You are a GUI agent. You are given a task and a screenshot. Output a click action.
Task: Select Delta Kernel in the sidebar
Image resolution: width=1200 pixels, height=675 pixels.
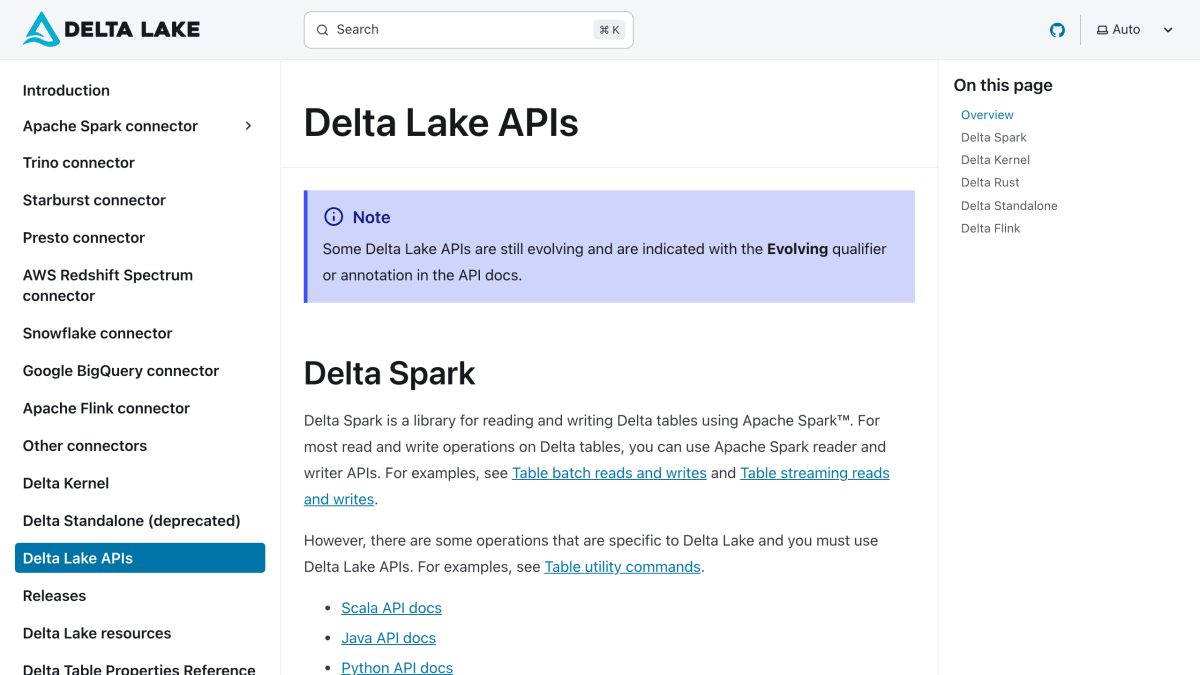(x=66, y=483)
